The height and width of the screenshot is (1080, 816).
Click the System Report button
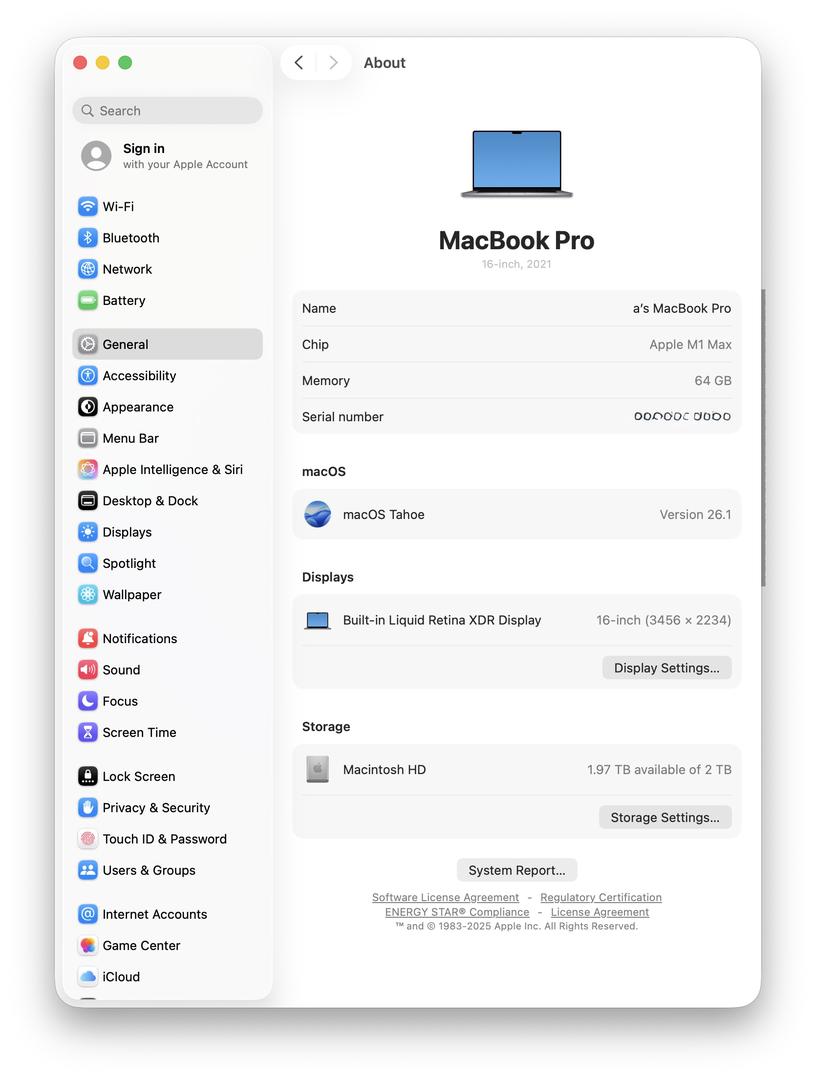(x=516, y=870)
